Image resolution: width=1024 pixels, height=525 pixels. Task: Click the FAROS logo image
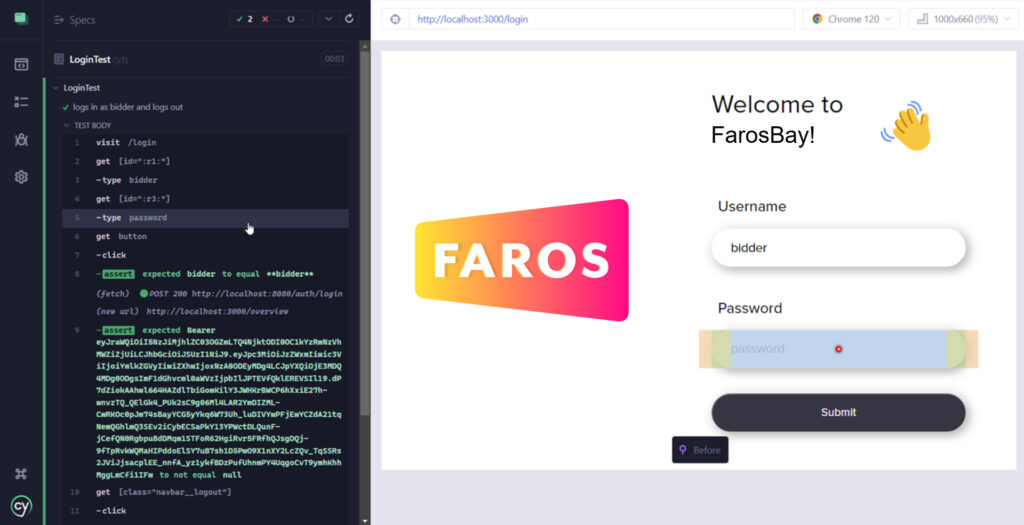pyautogui.click(x=522, y=260)
